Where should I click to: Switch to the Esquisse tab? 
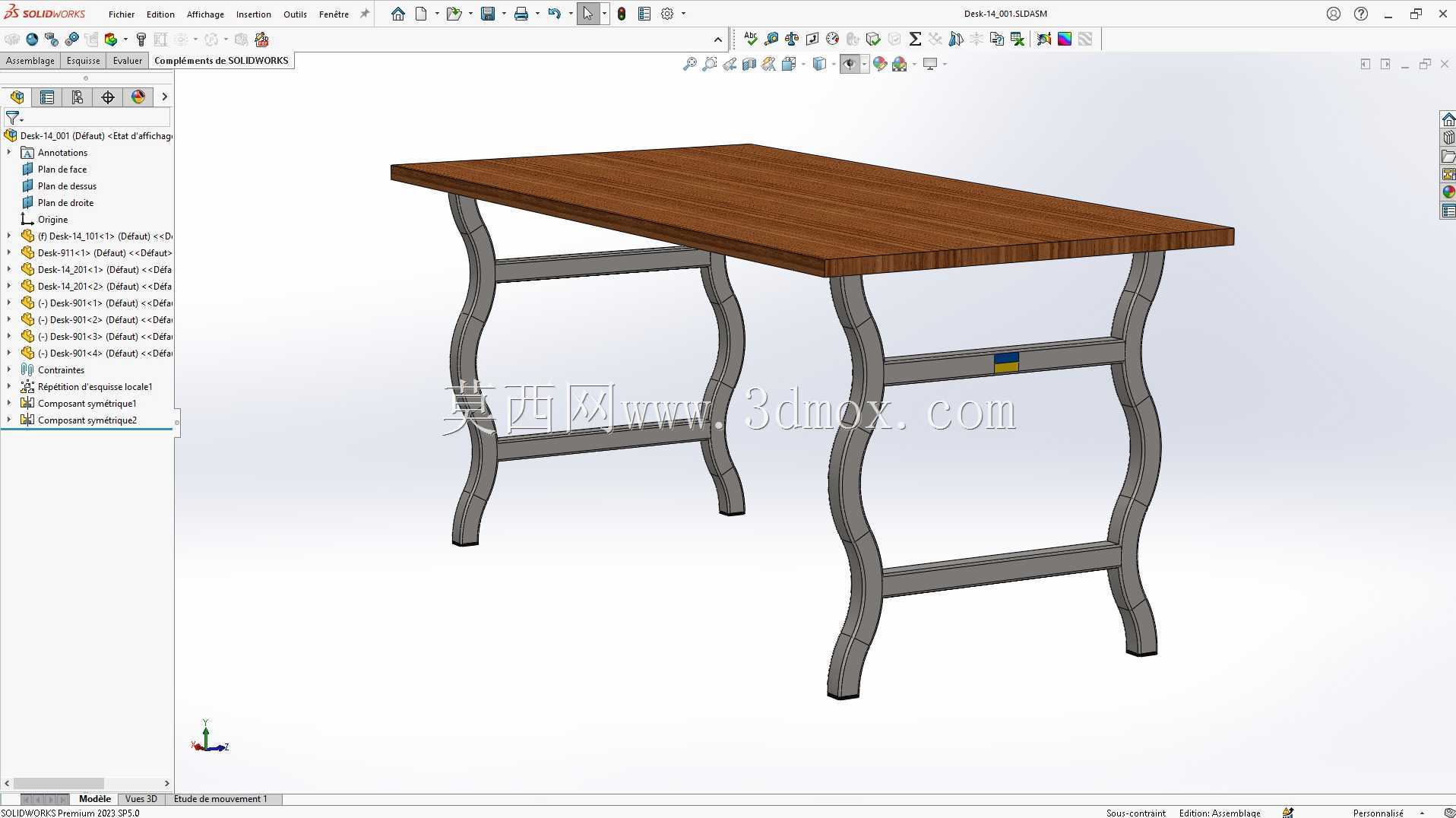pos(83,61)
